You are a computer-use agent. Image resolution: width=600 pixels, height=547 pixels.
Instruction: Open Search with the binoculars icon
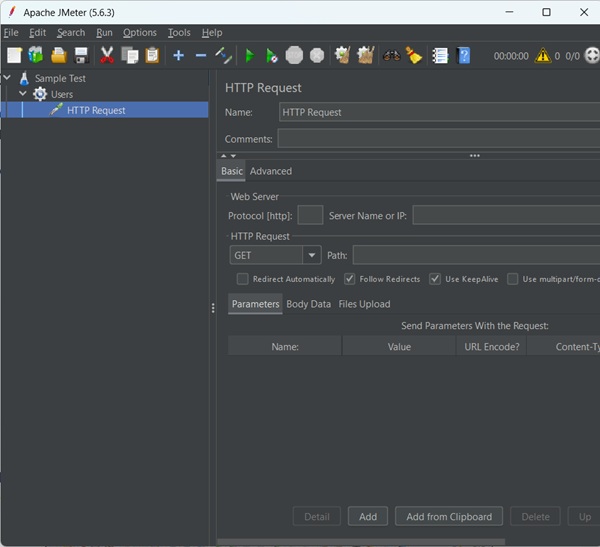click(391, 56)
